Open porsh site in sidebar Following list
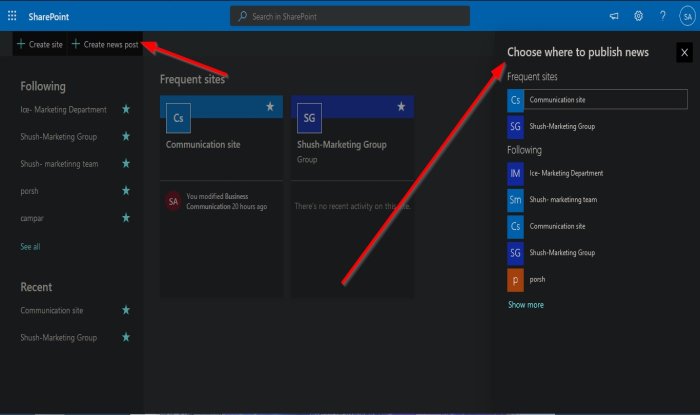Image resolution: width=700 pixels, height=415 pixels. point(29,191)
